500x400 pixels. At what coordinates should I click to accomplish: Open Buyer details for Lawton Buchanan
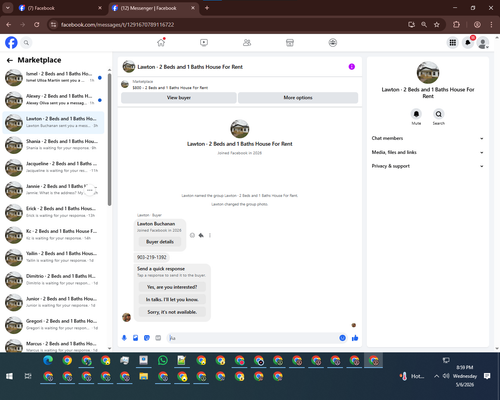pos(160,242)
